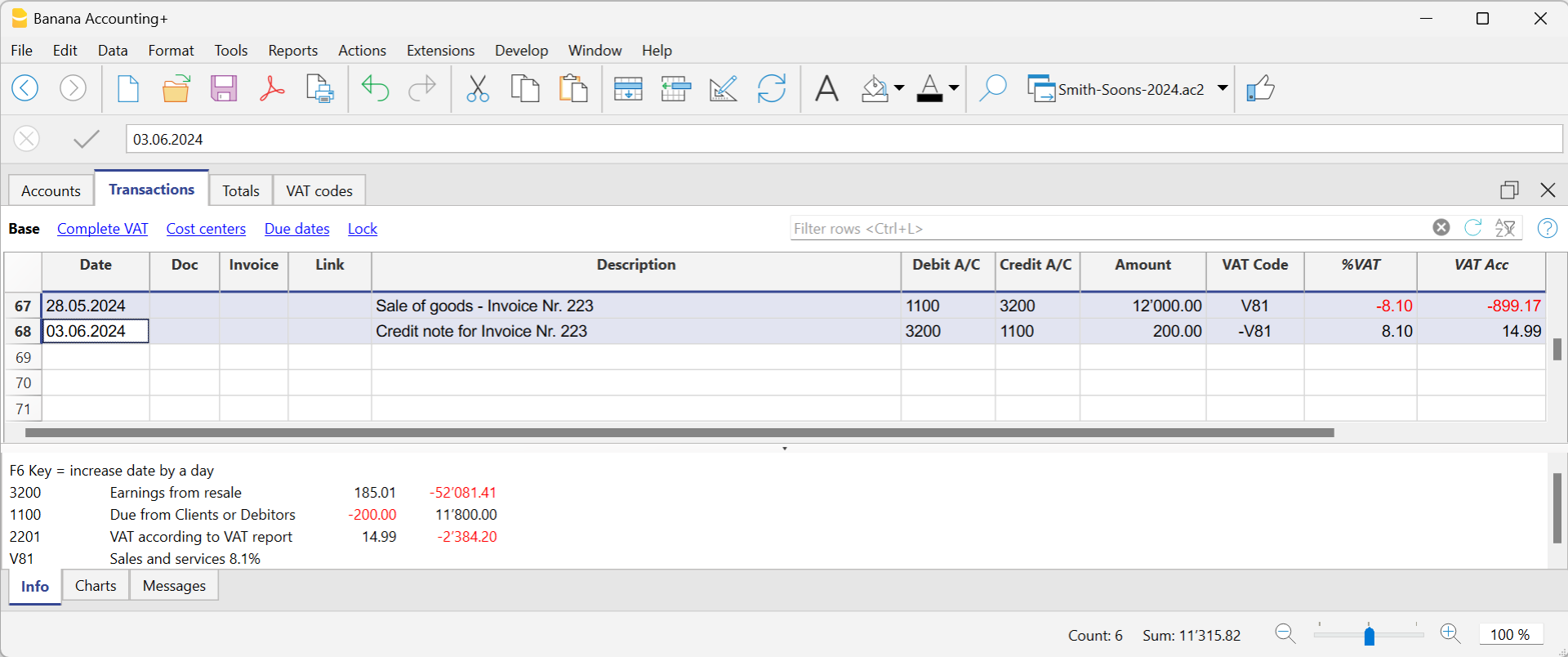The image size is (1568, 657).
Task: Click the row header number 69
Action: tap(23, 357)
